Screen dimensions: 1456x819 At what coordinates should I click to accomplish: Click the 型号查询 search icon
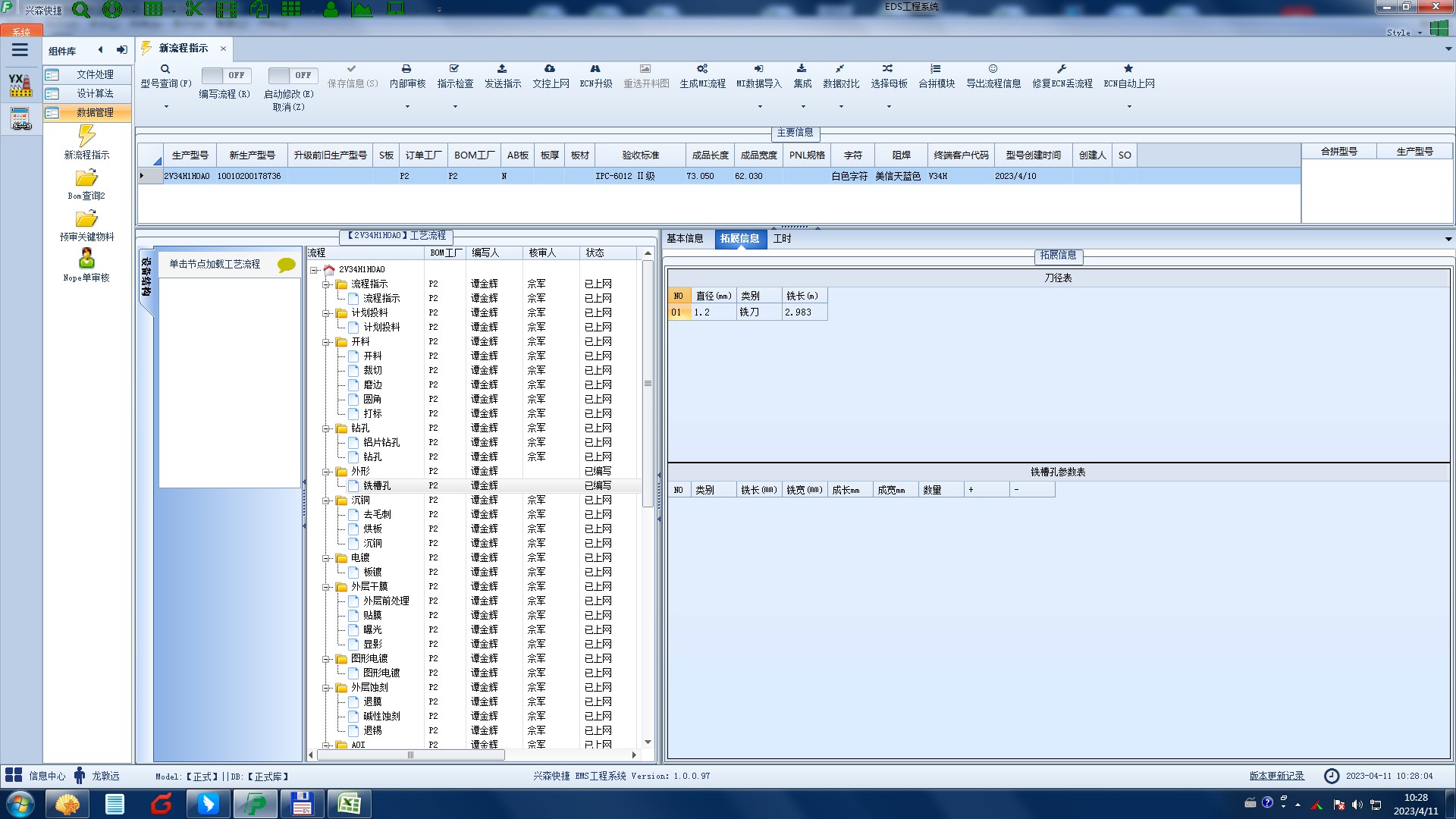point(165,69)
